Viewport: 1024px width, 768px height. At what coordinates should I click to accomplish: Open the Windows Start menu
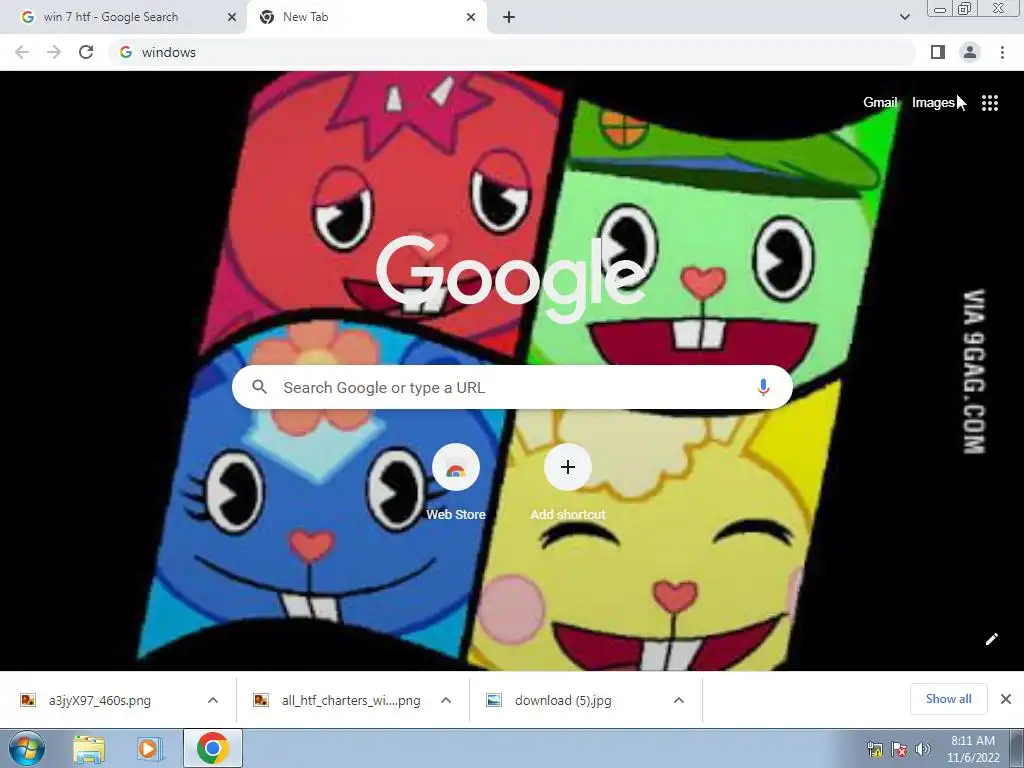(26, 748)
